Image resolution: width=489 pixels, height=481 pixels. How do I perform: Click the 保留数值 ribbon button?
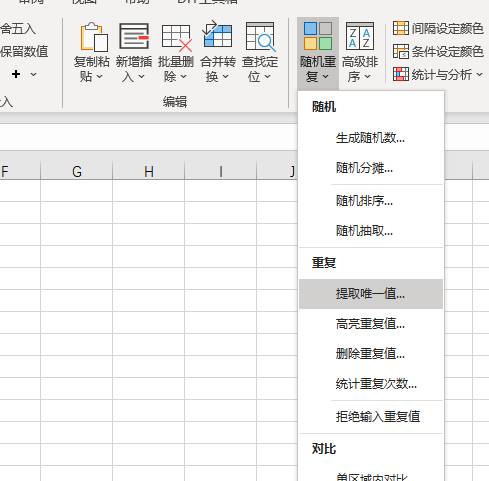coord(24,51)
